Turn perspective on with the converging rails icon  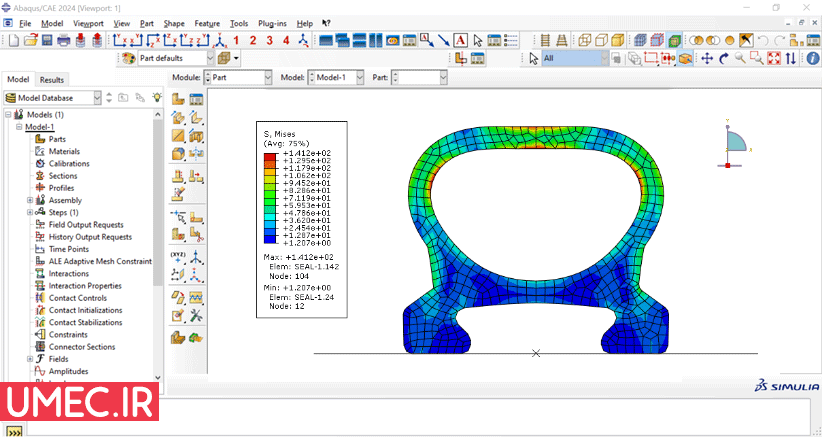(x=561, y=40)
